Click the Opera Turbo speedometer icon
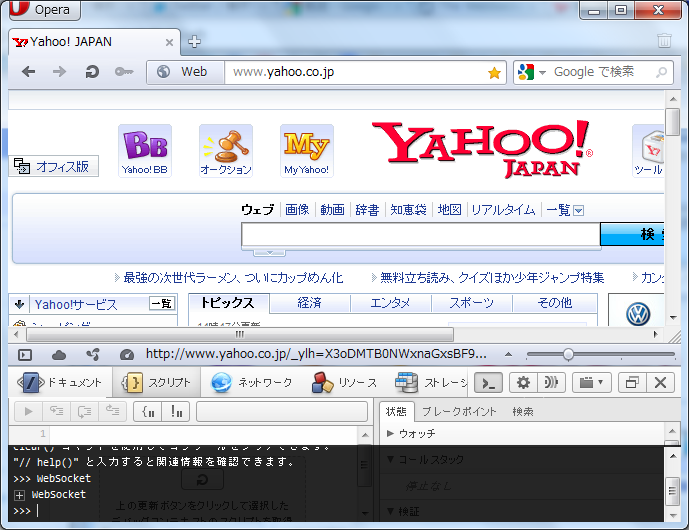The image size is (689, 530). coord(127,355)
